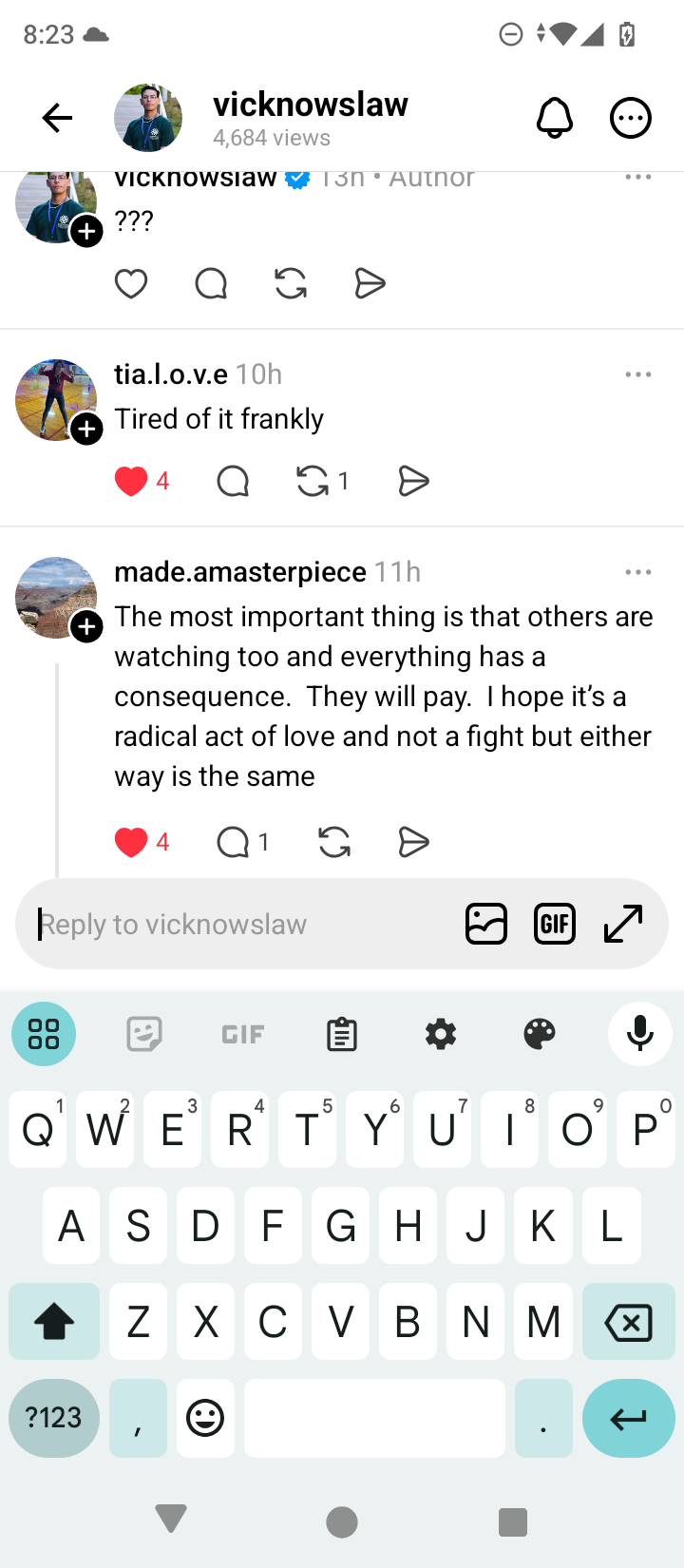Viewport: 684px width, 1568px height.
Task: Open the keyboard clipboard
Action: 342,1034
